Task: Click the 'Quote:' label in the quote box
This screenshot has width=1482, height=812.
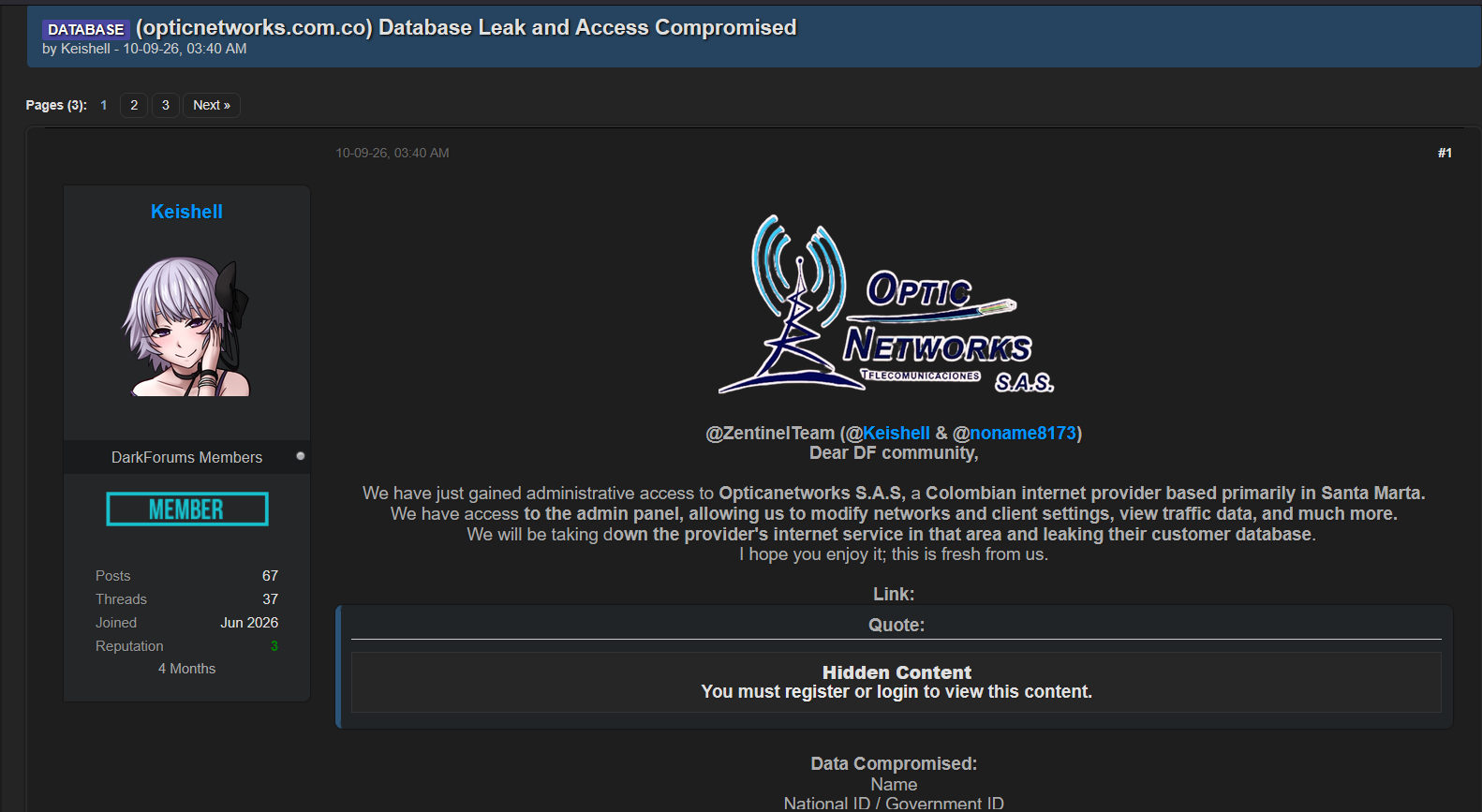Action: tap(897, 625)
